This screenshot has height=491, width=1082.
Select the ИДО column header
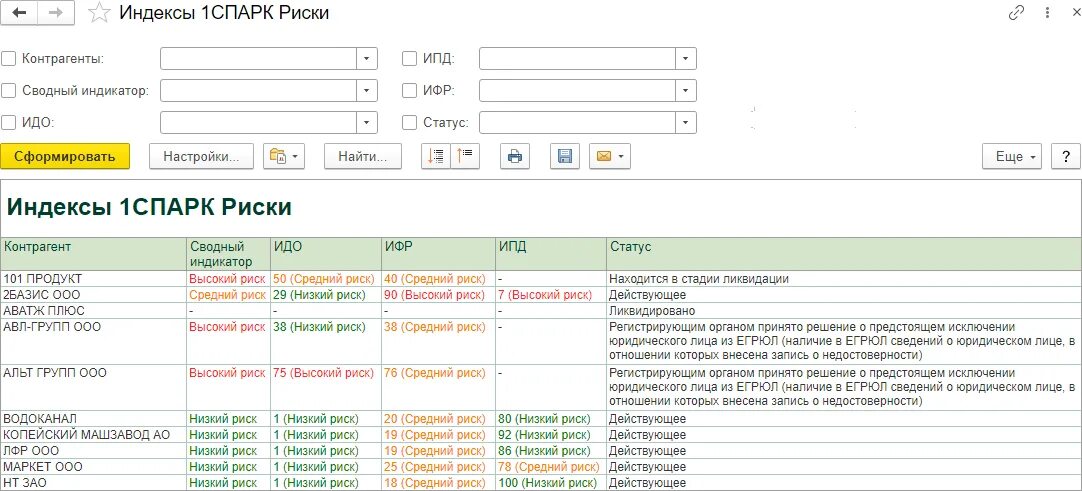point(326,254)
